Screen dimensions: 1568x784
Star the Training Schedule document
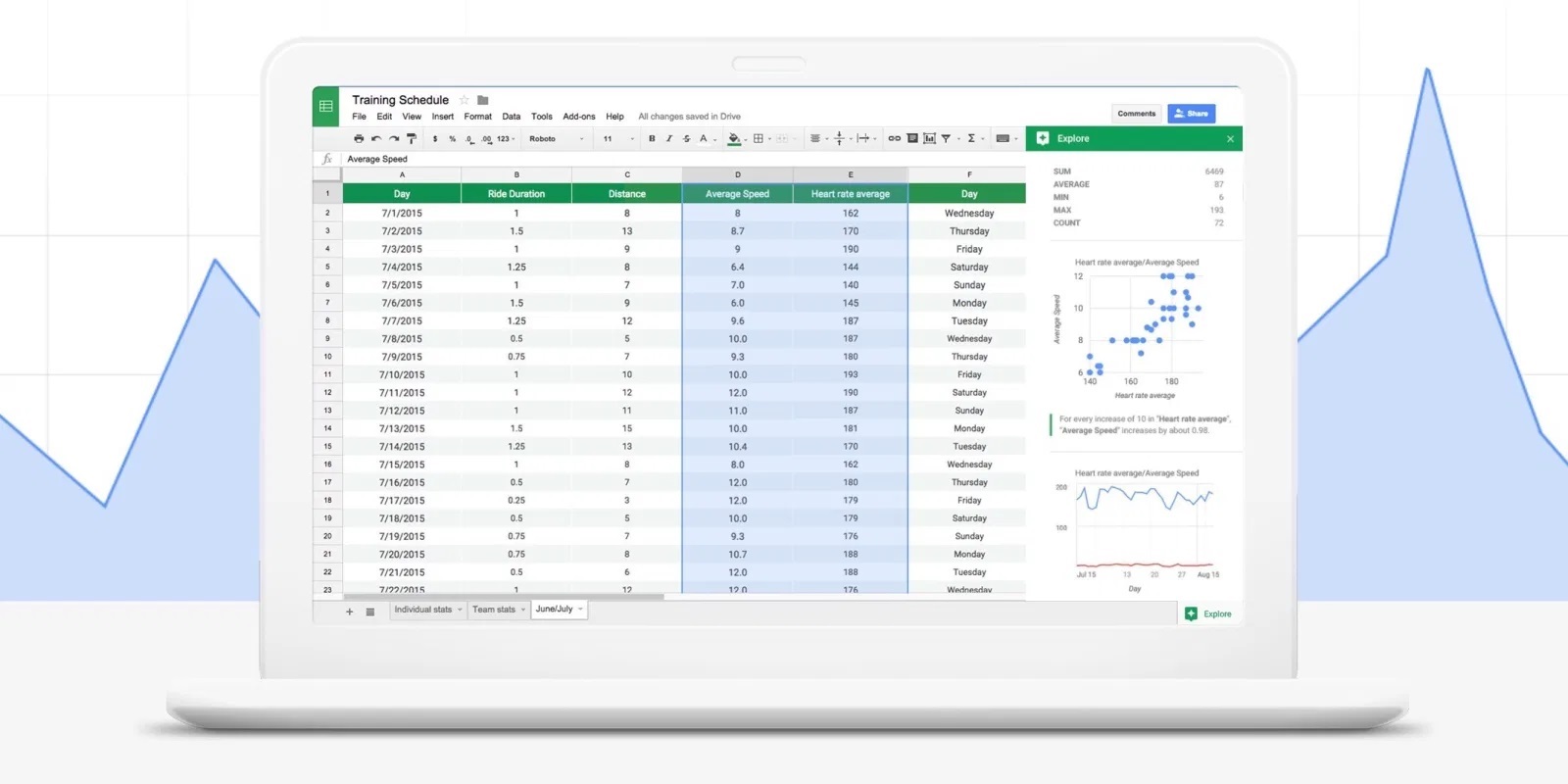(465, 100)
